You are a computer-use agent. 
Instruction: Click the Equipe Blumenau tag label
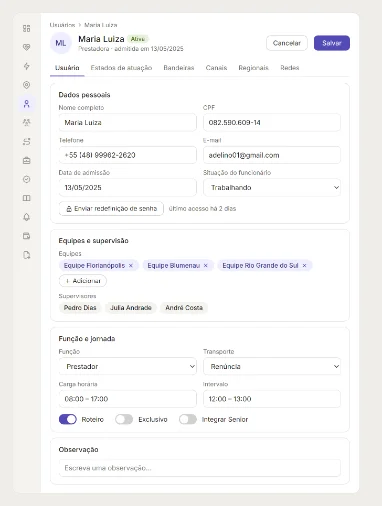[174, 265]
